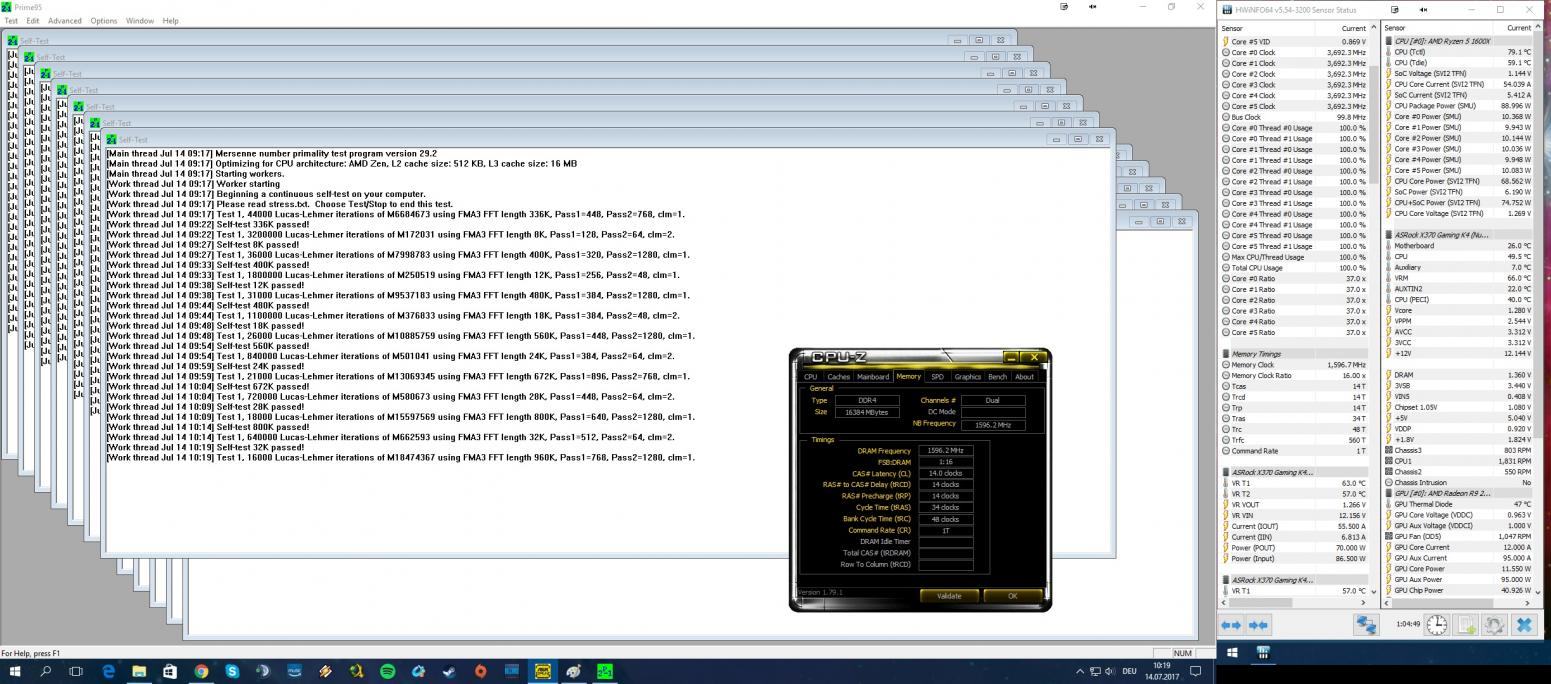This screenshot has height=684, width=1551.
Task: Open Prime95 Edit menu
Action: click(x=33, y=21)
